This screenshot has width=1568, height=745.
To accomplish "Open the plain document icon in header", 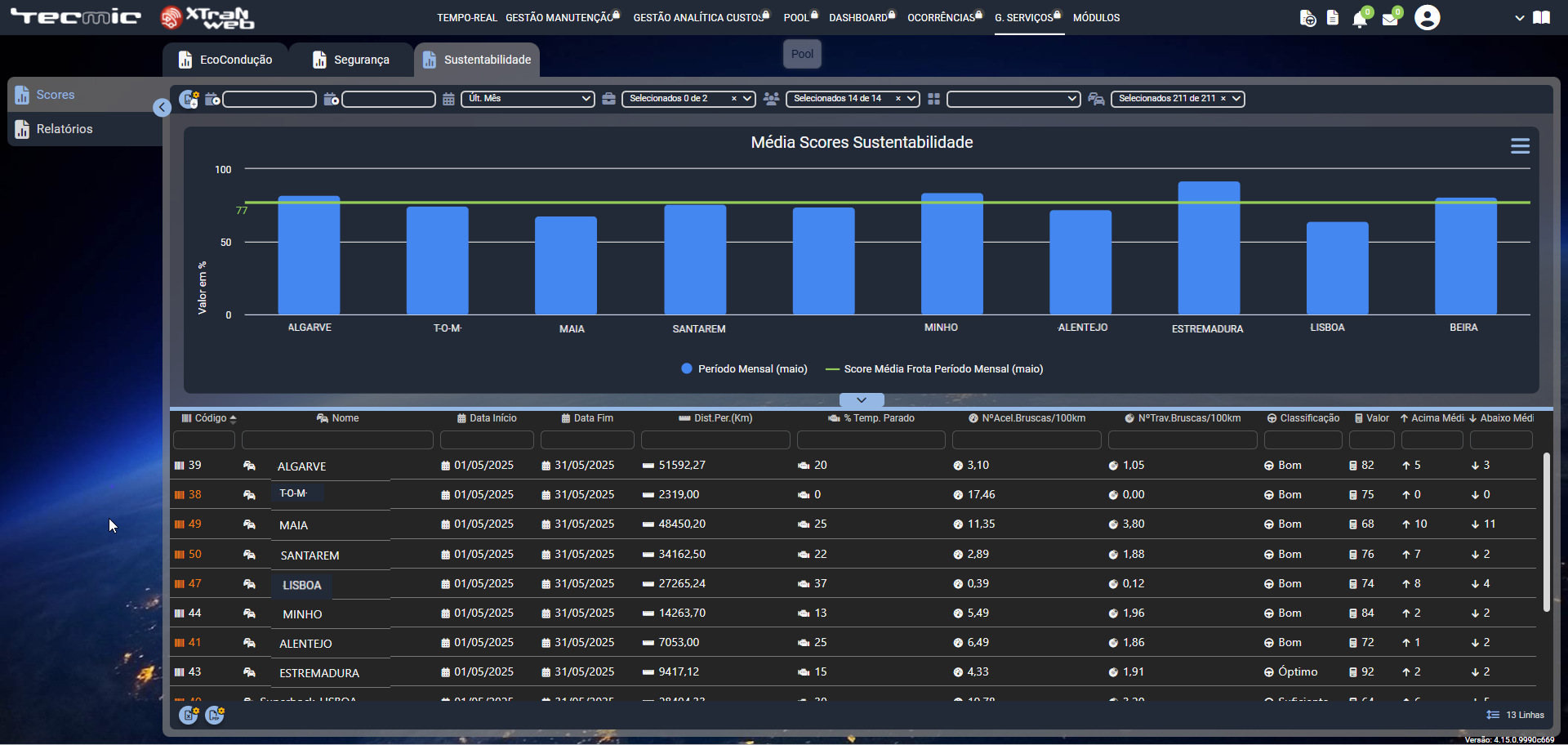I will [1333, 17].
